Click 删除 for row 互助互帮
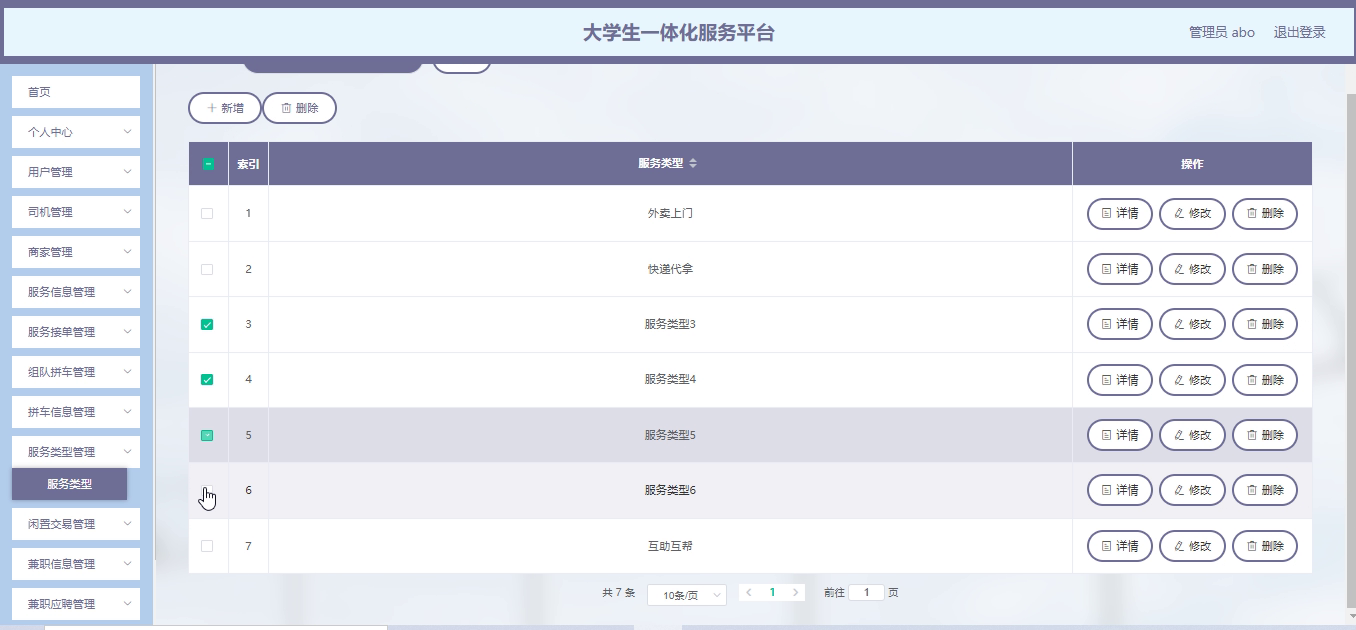The height and width of the screenshot is (630, 1356). (x=1265, y=546)
